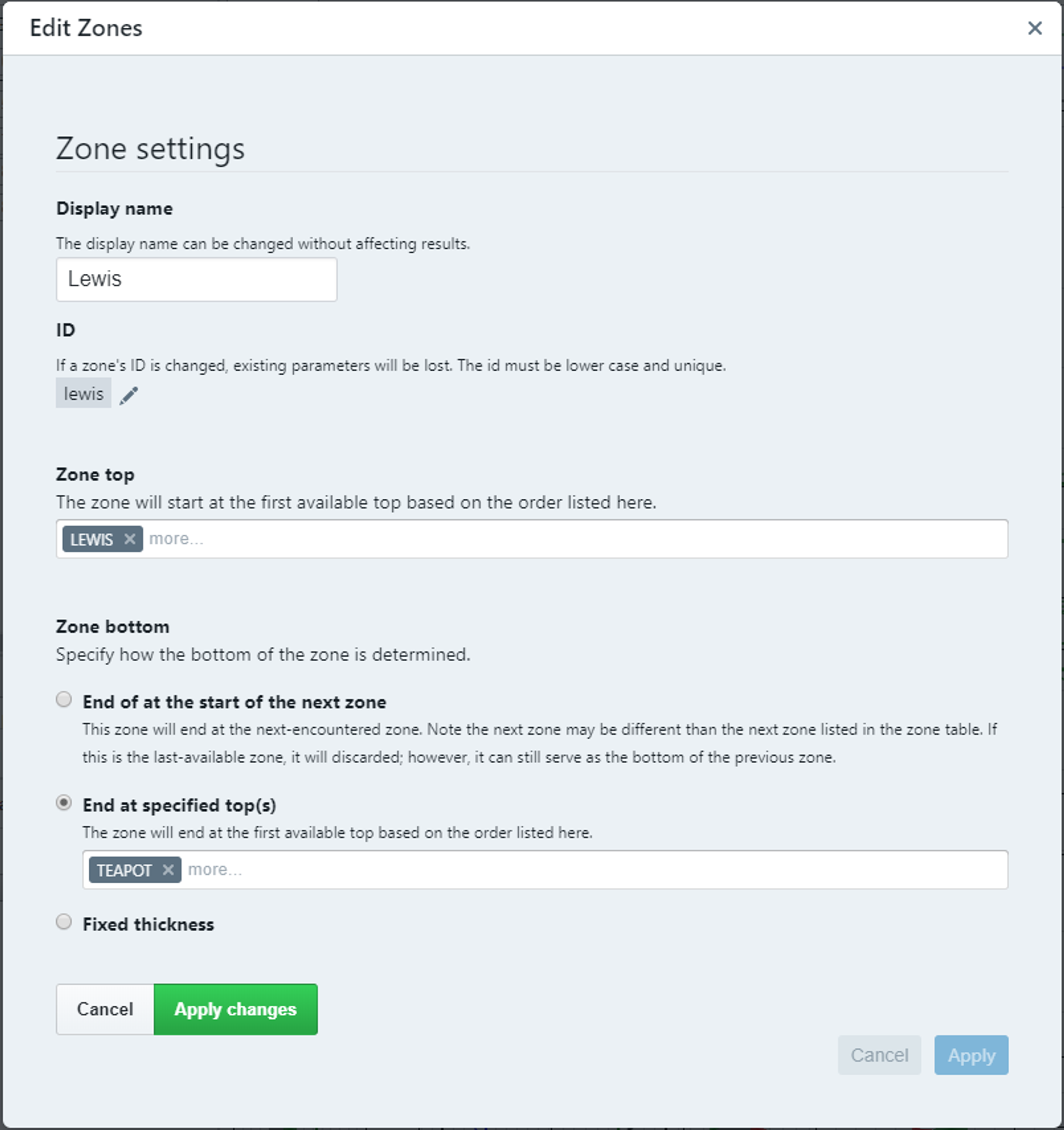Screen dimensions: 1064x1130
Task: Close the Edit Zones dialog with X
Action: [1035, 28]
